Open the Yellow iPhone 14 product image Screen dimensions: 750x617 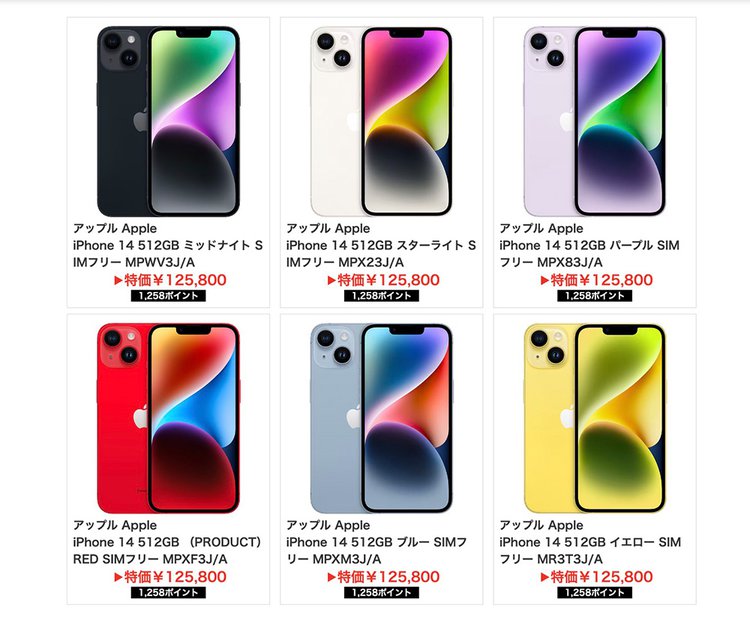[x=595, y=419]
